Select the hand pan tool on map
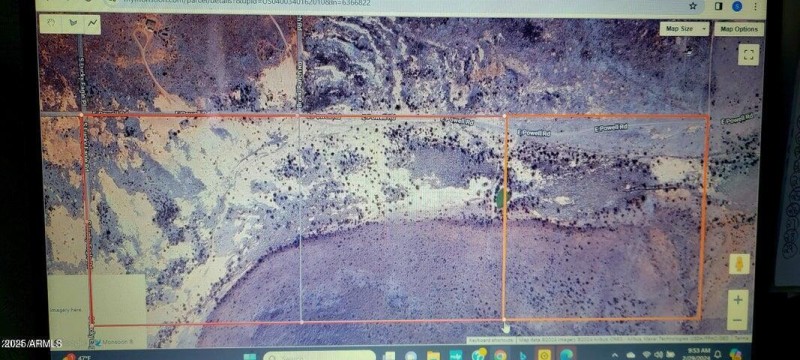The image size is (800, 360). (51, 23)
